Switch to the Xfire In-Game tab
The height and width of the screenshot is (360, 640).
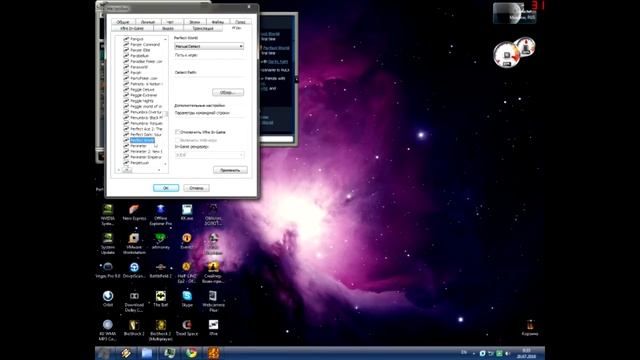click(132, 29)
